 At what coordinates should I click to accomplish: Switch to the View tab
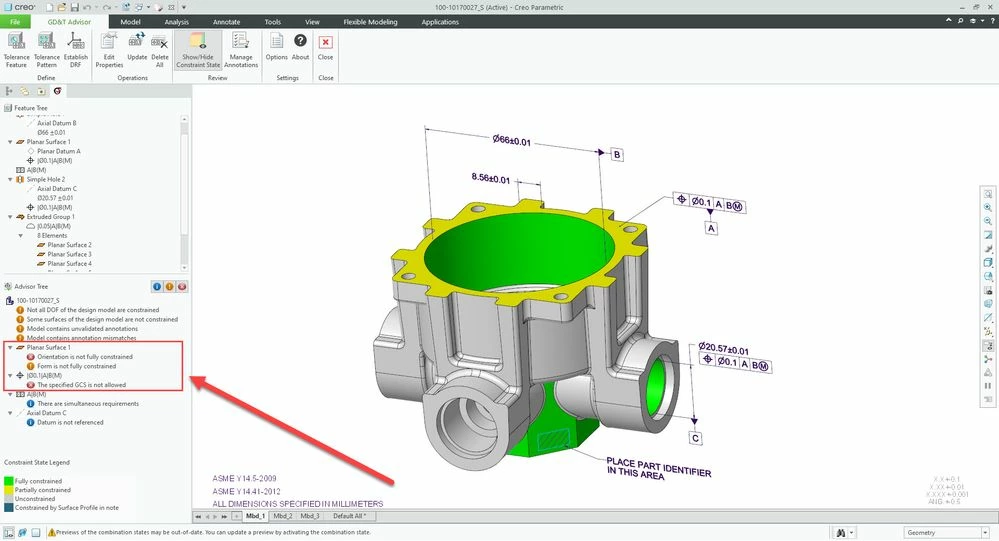click(x=312, y=22)
